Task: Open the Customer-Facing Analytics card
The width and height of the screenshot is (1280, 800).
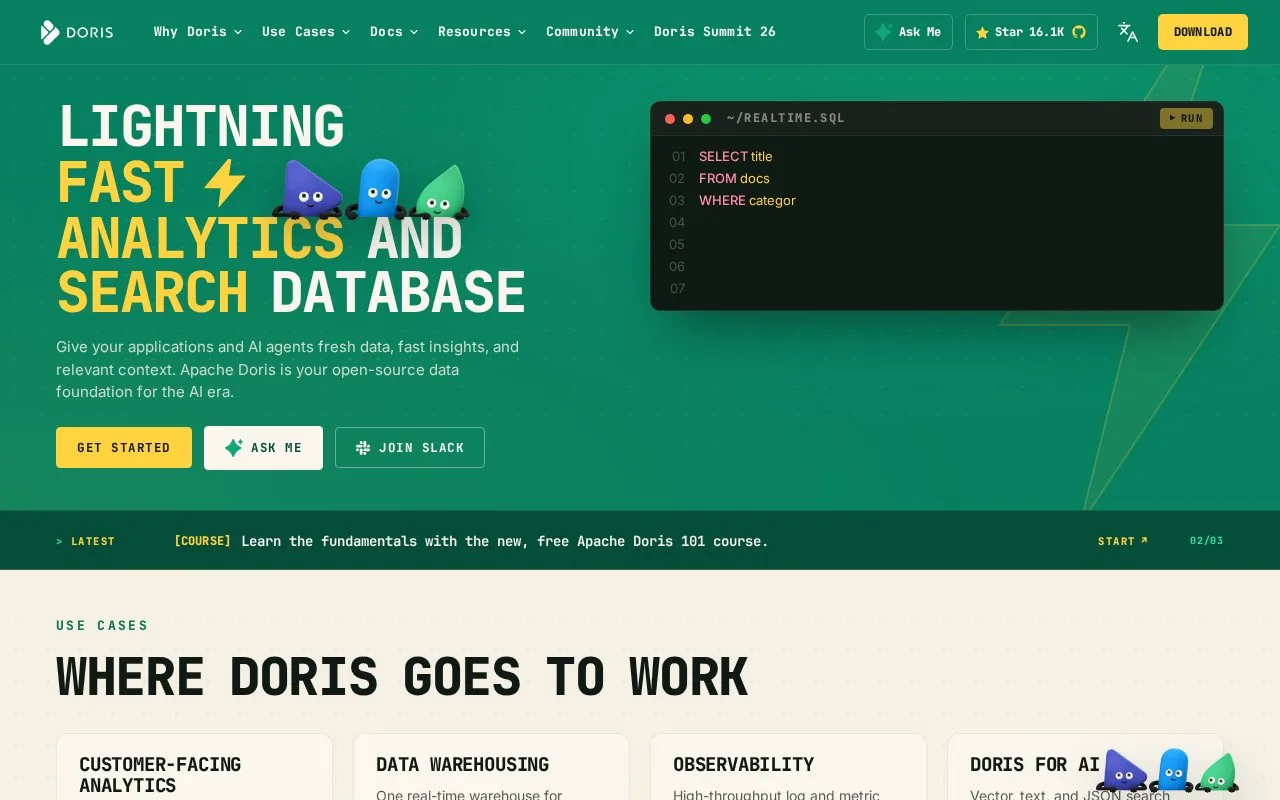Action: coord(194,768)
